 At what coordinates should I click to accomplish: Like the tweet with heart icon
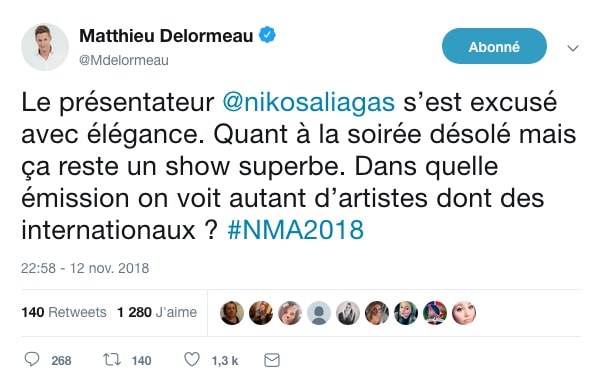(x=192, y=359)
